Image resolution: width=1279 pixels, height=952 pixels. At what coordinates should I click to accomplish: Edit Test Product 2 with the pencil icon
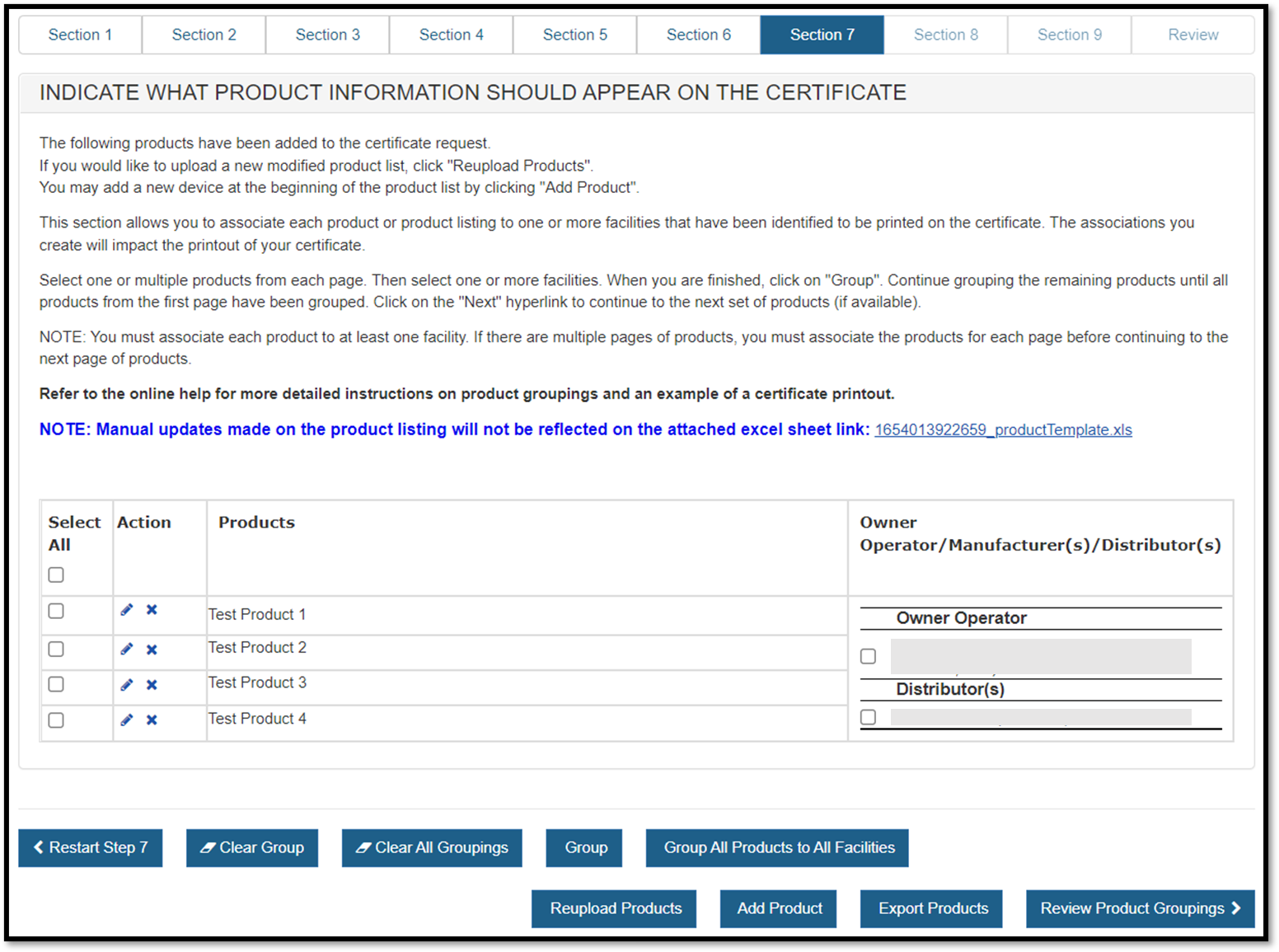127,650
